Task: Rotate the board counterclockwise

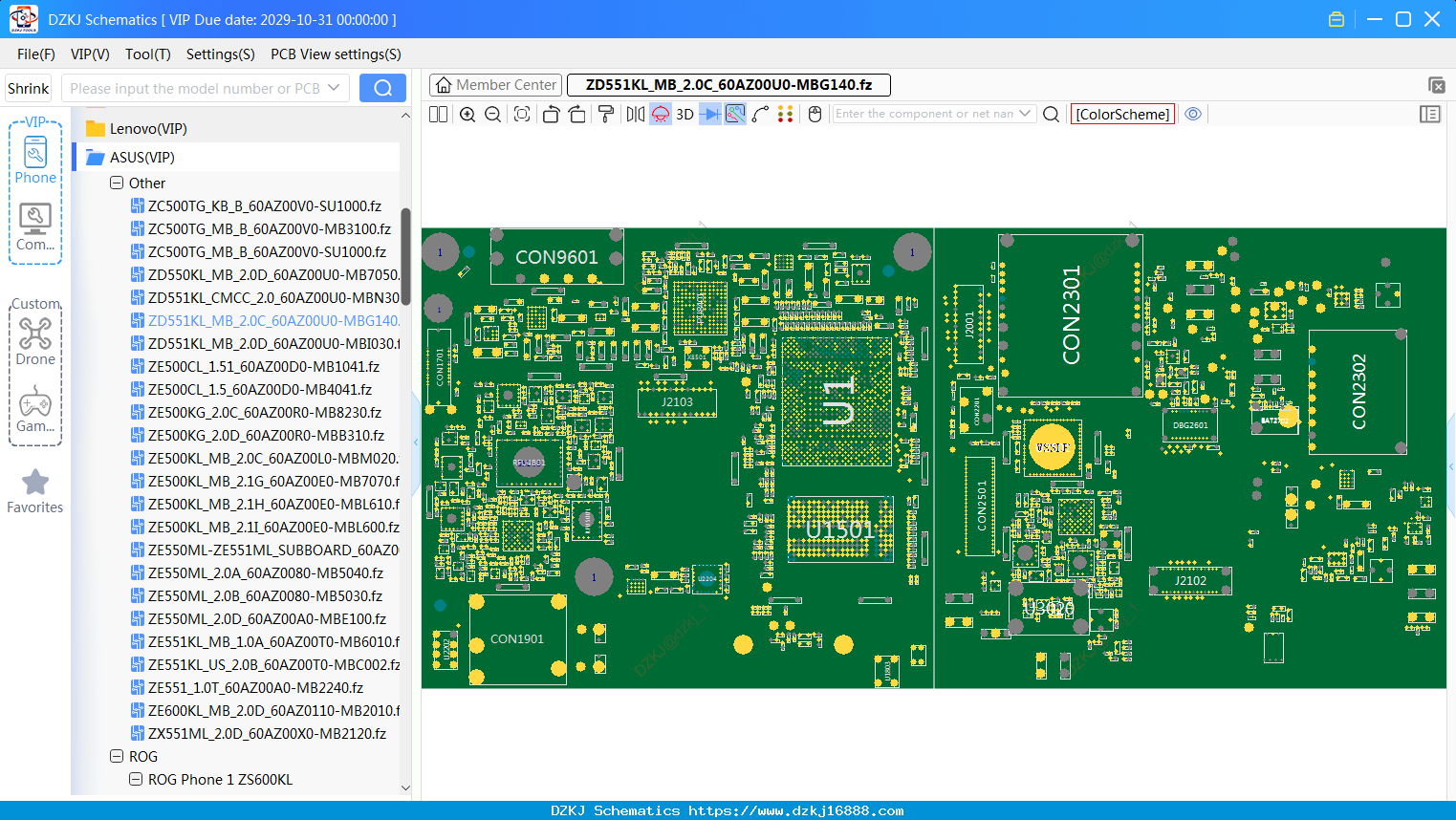Action: pos(551,114)
